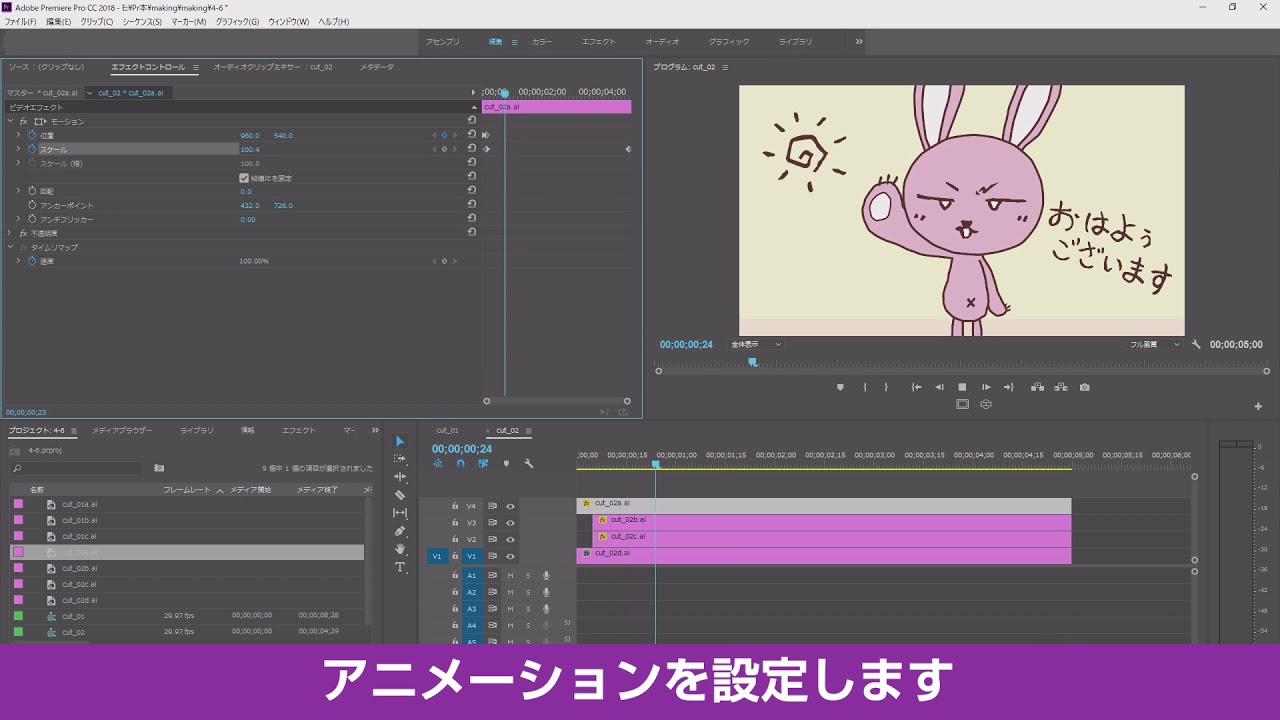Select the Pen tool
The width and height of the screenshot is (1280, 720).
coord(400,531)
